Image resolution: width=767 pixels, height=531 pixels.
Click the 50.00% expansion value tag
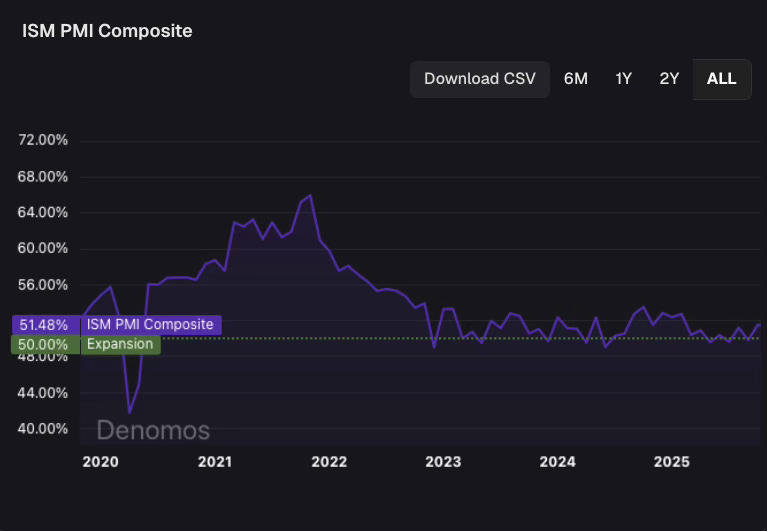pyautogui.click(x=45, y=344)
